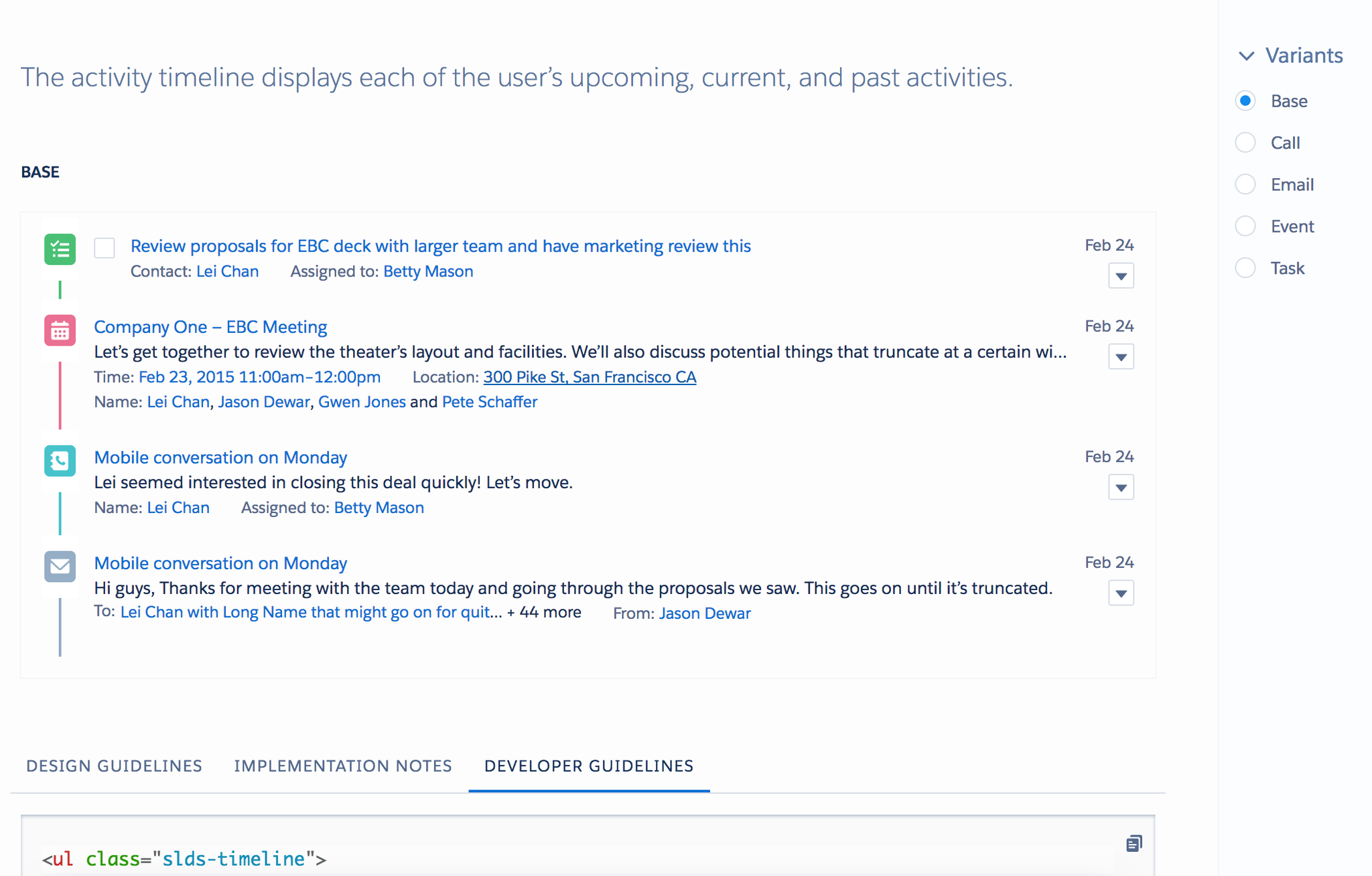Click the pink calendar event icon

pos(60,330)
